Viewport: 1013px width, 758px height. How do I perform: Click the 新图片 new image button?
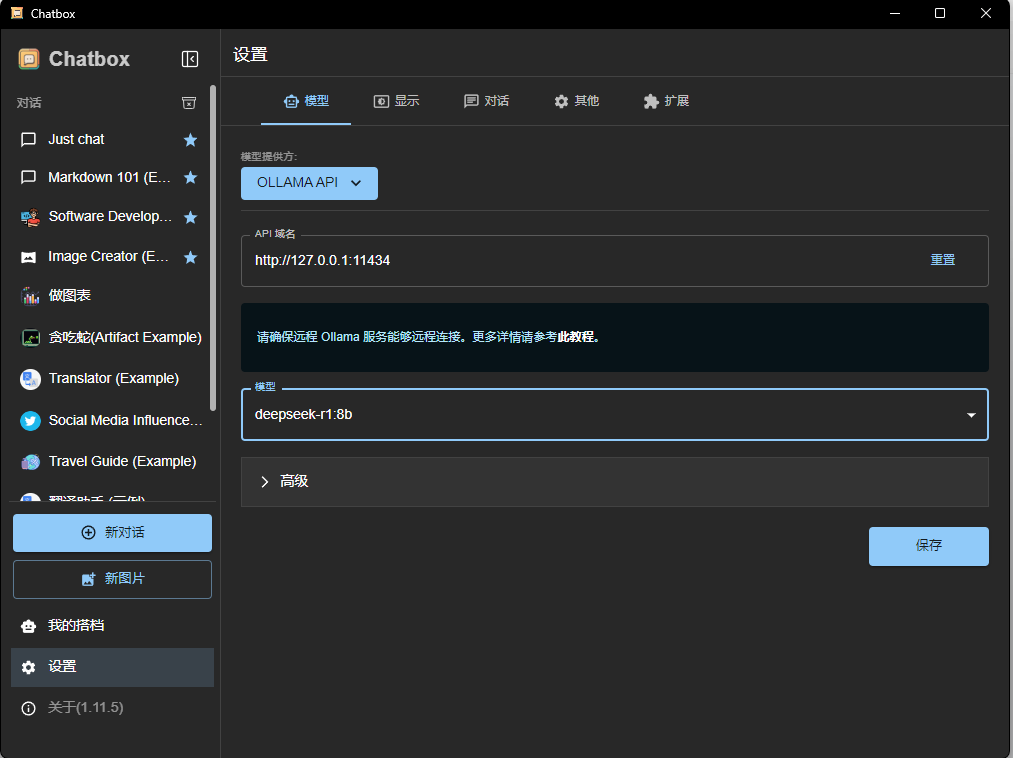[x=112, y=579]
